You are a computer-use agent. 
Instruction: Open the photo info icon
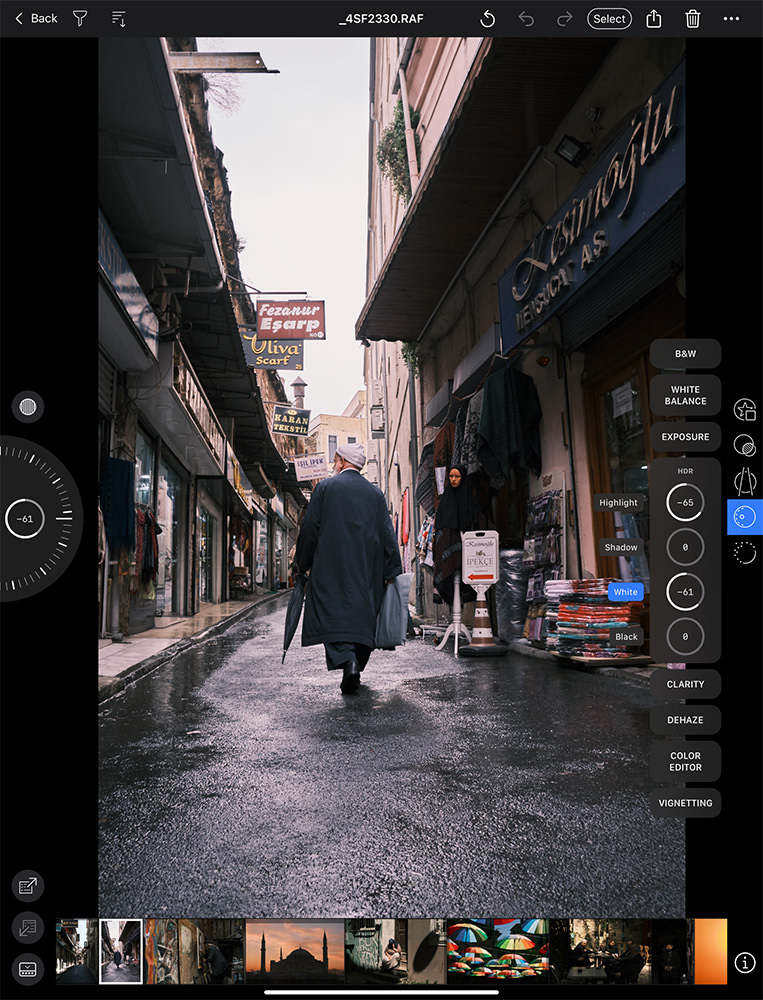(744, 962)
